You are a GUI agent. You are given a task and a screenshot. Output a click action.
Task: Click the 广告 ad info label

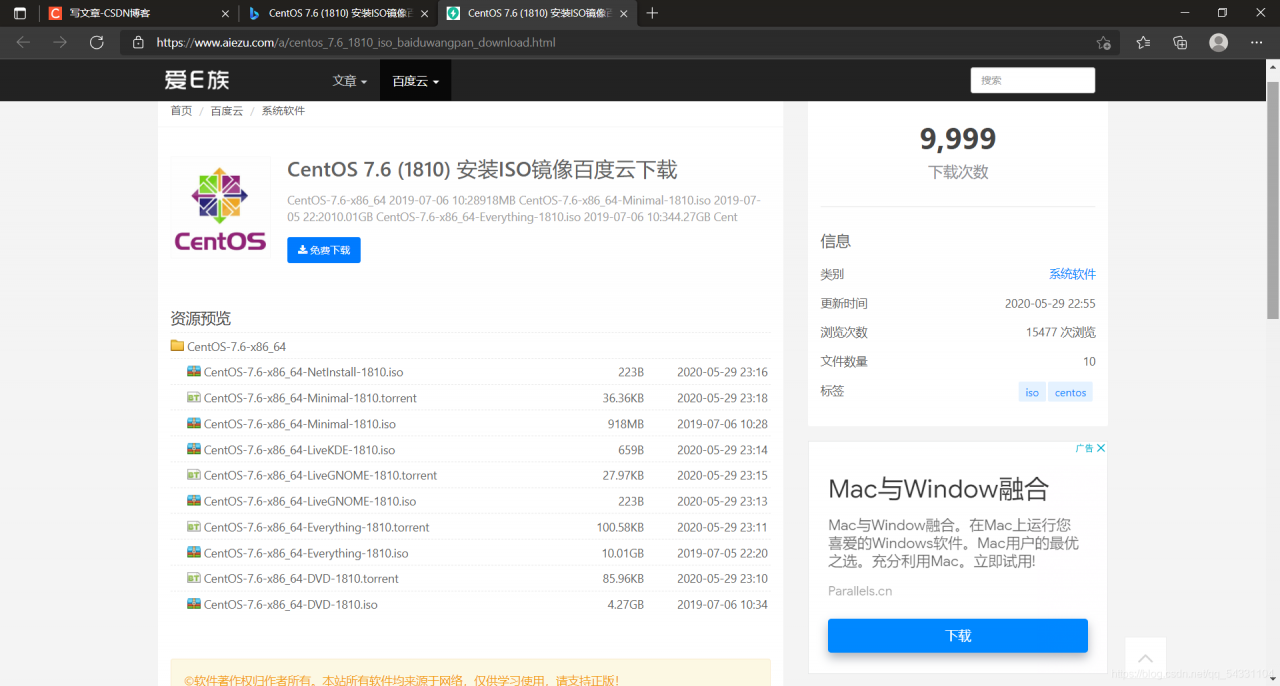point(1084,448)
